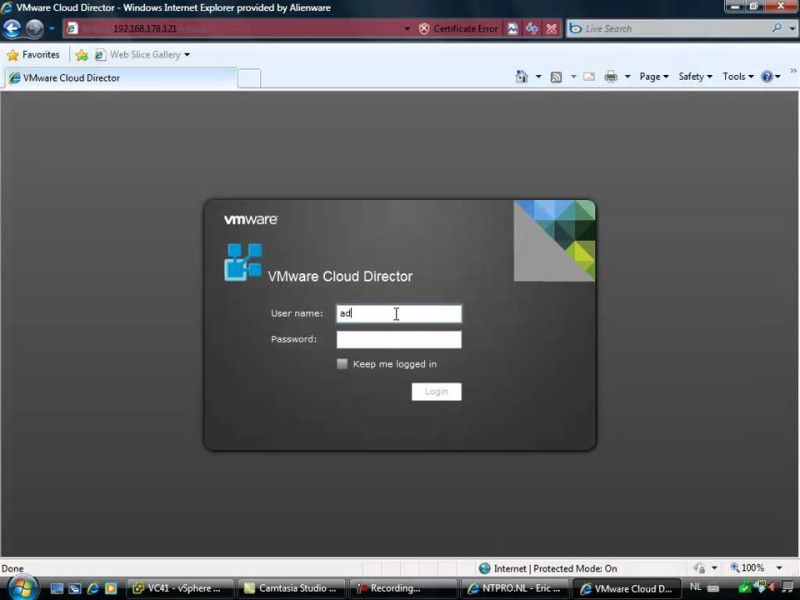Expand the Safety dropdown menu
Viewport: 800px width, 600px height.
[693, 75]
